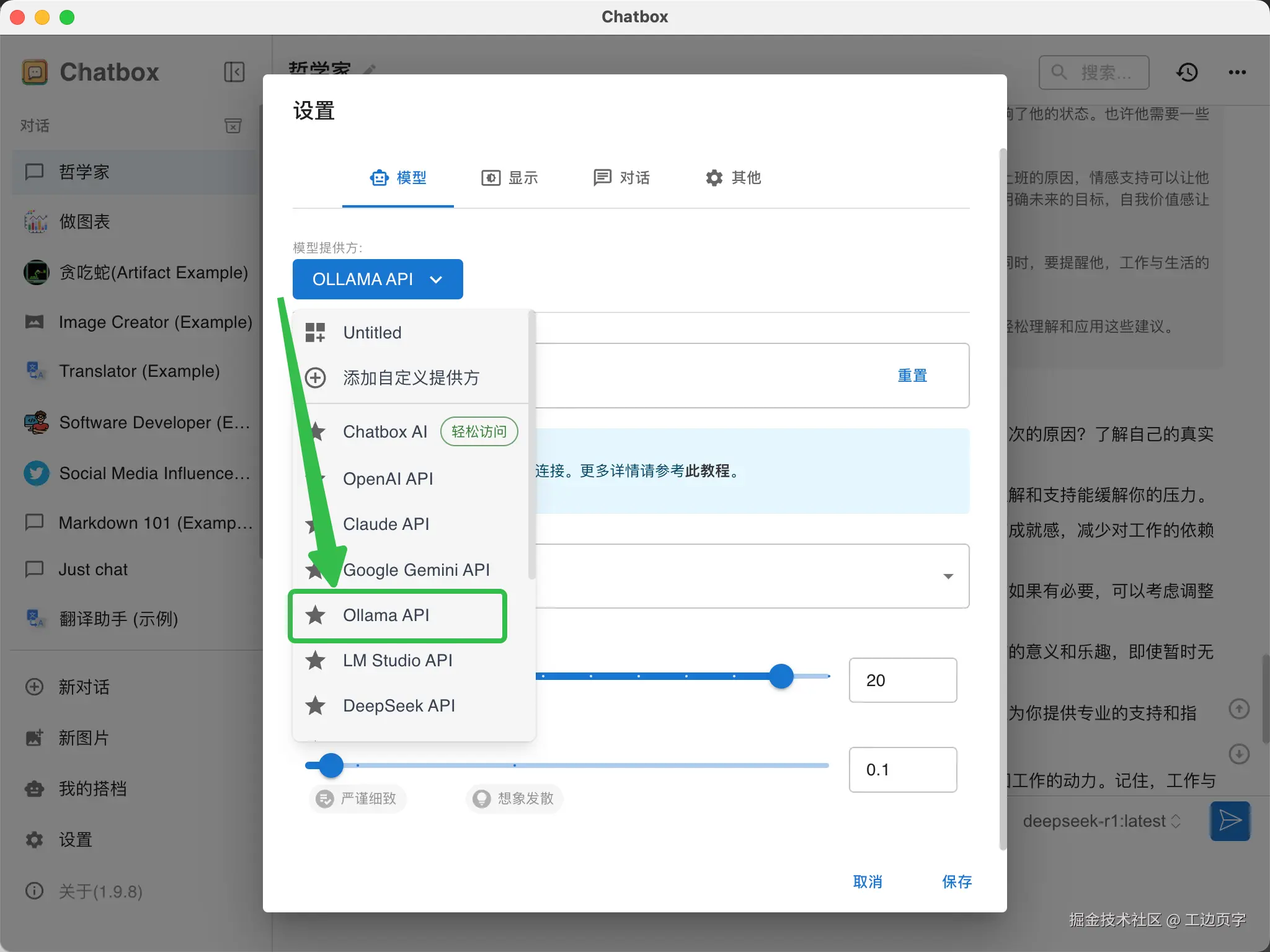Select the 严谨细致 precise preset chip

tap(357, 798)
